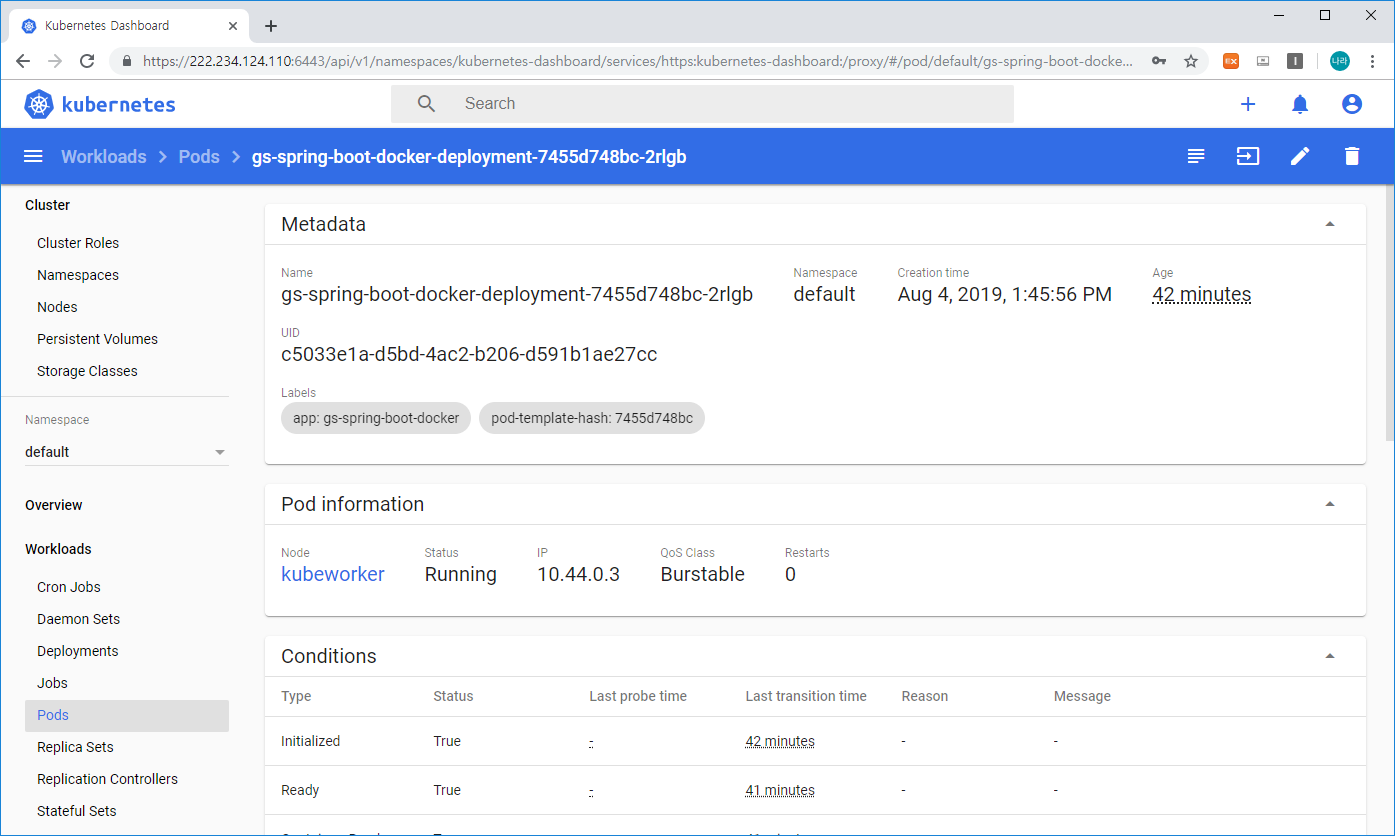Click saved password key icon
The width and height of the screenshot is (1395, 836).
(x=1159, y=61)
